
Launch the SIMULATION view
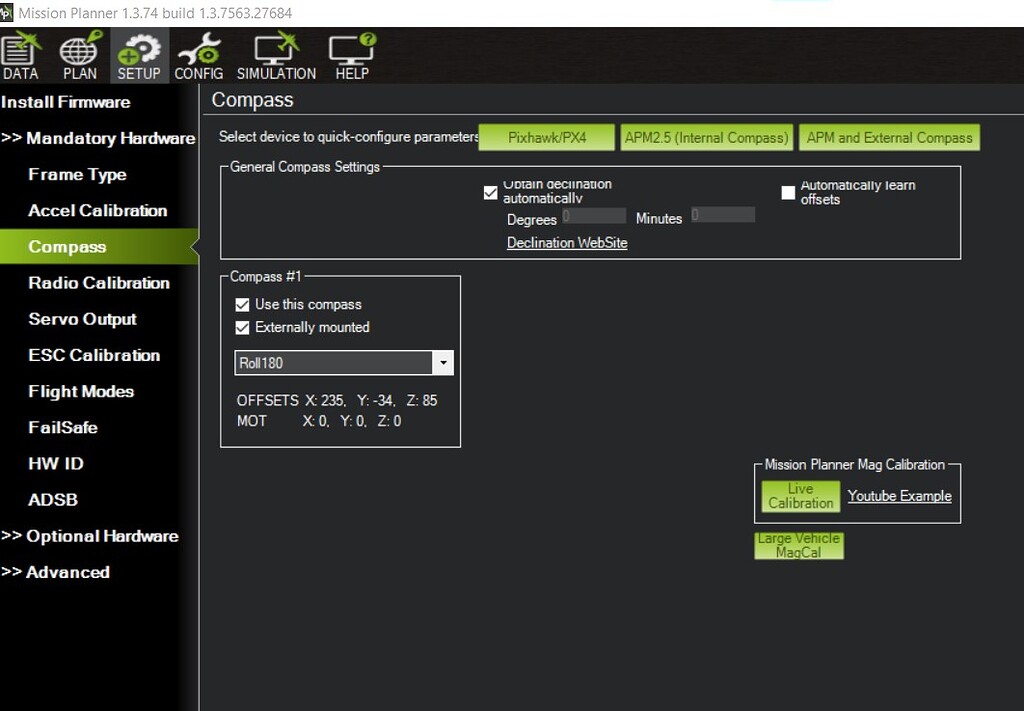(x=276, y=55)
